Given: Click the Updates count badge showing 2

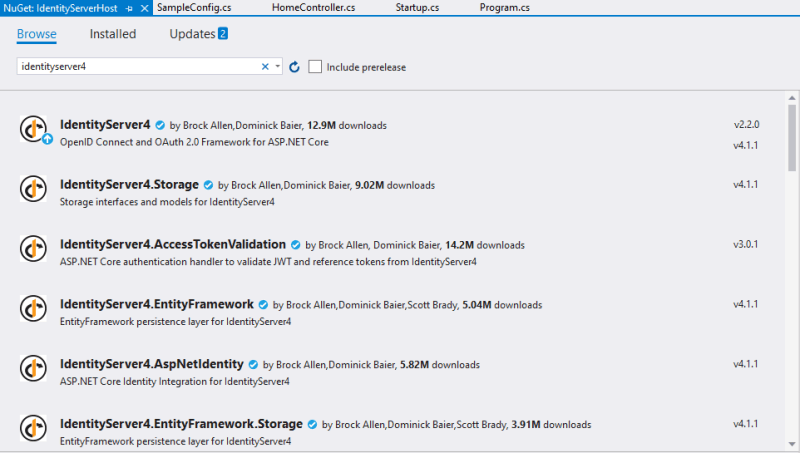Looking at the screenshot, I should (x=223, y=33).
